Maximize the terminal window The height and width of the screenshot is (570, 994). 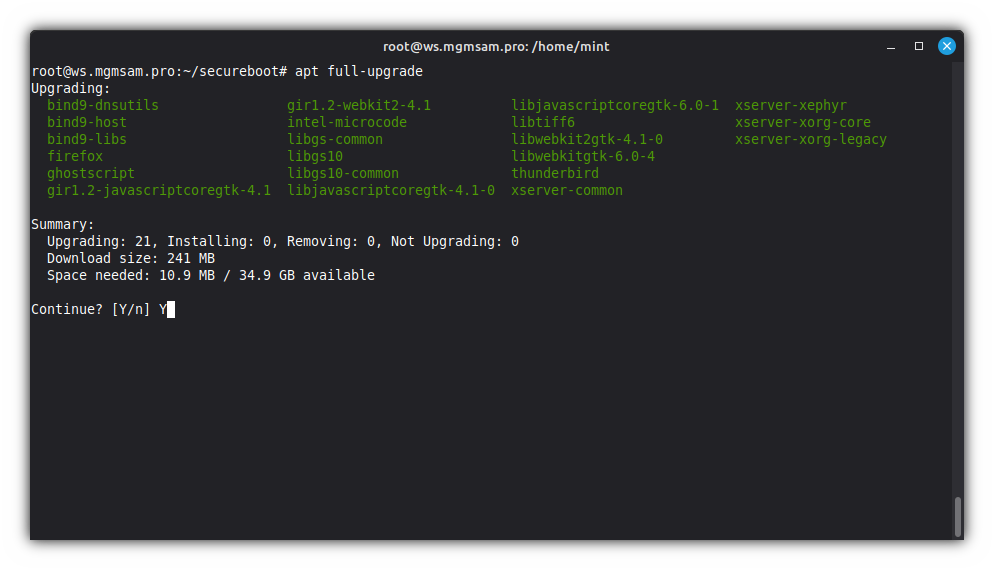[919, 46]
